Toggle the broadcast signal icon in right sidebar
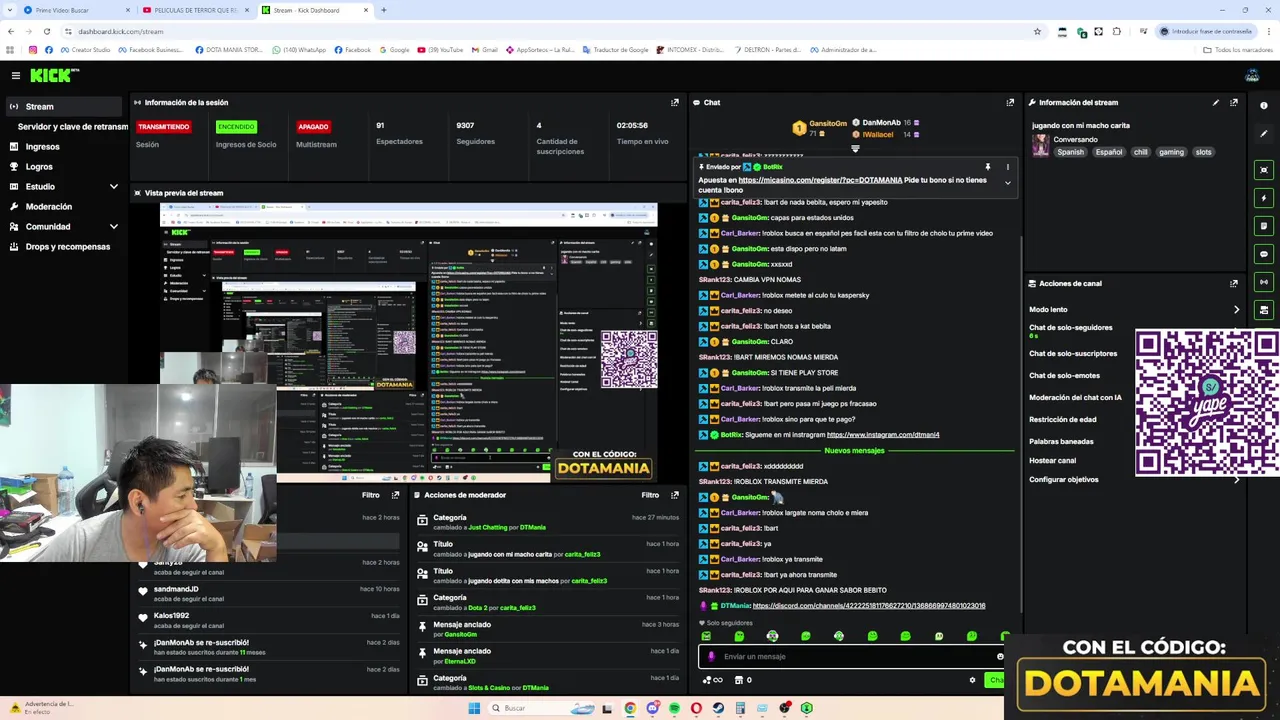The image size is (1280, 720). click(1264, 282)
